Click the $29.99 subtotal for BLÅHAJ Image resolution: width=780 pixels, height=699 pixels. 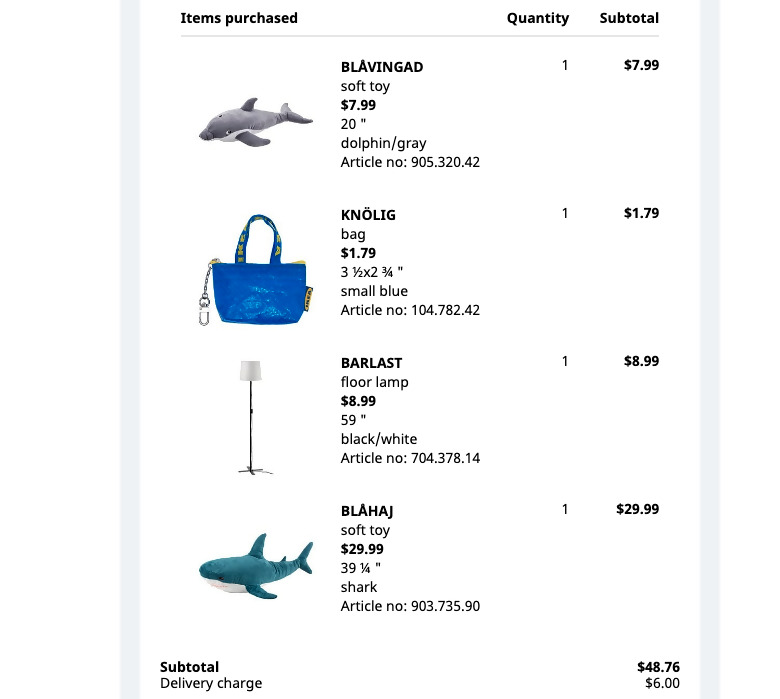point(637,509)
